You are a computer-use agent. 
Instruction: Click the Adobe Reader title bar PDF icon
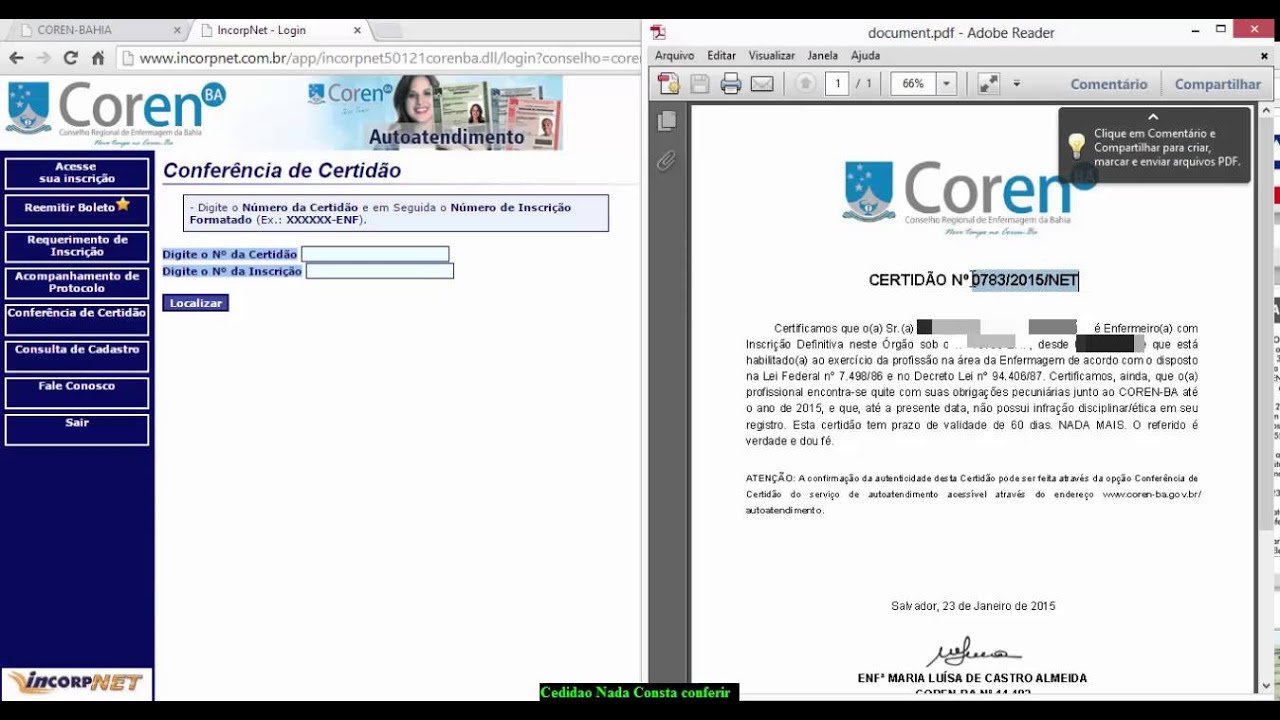(x=658, y=32)
